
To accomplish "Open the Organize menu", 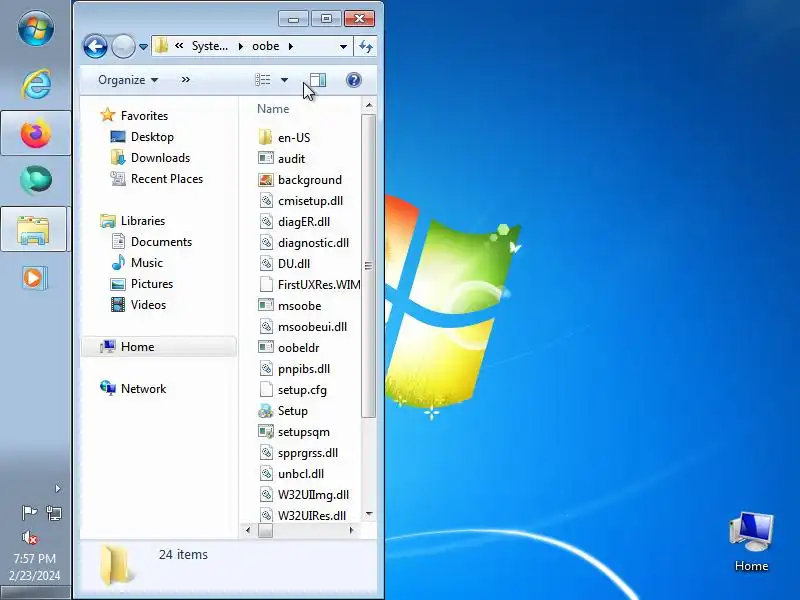I will 128,80.
